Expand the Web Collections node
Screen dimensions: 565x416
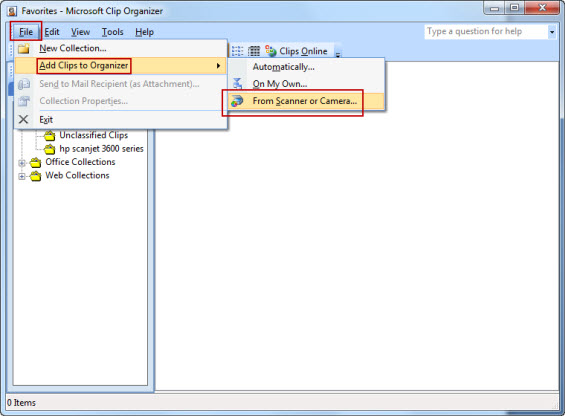pyautogui.click(x=22, y=176)
